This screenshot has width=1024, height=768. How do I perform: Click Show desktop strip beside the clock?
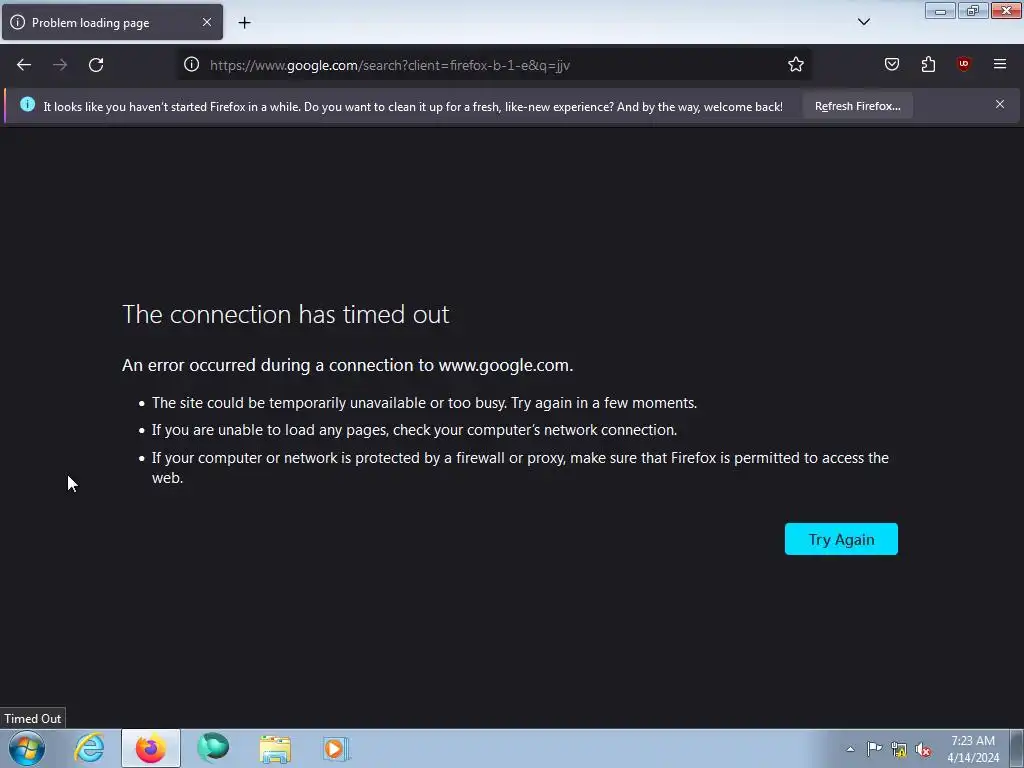point(1017,748)
